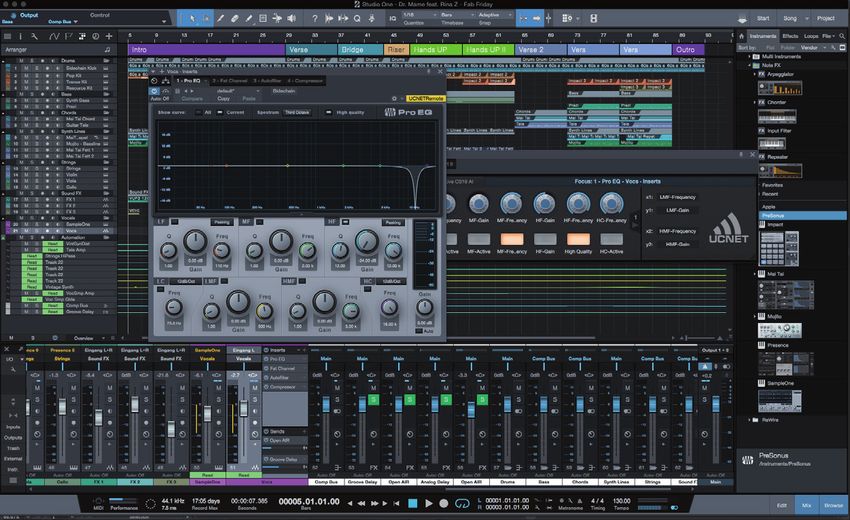Image resolution: width=850 pixels, height=520 pixels.
Task: Open the LF Peaking filter type dropdown
Action: tap(221, 221)
